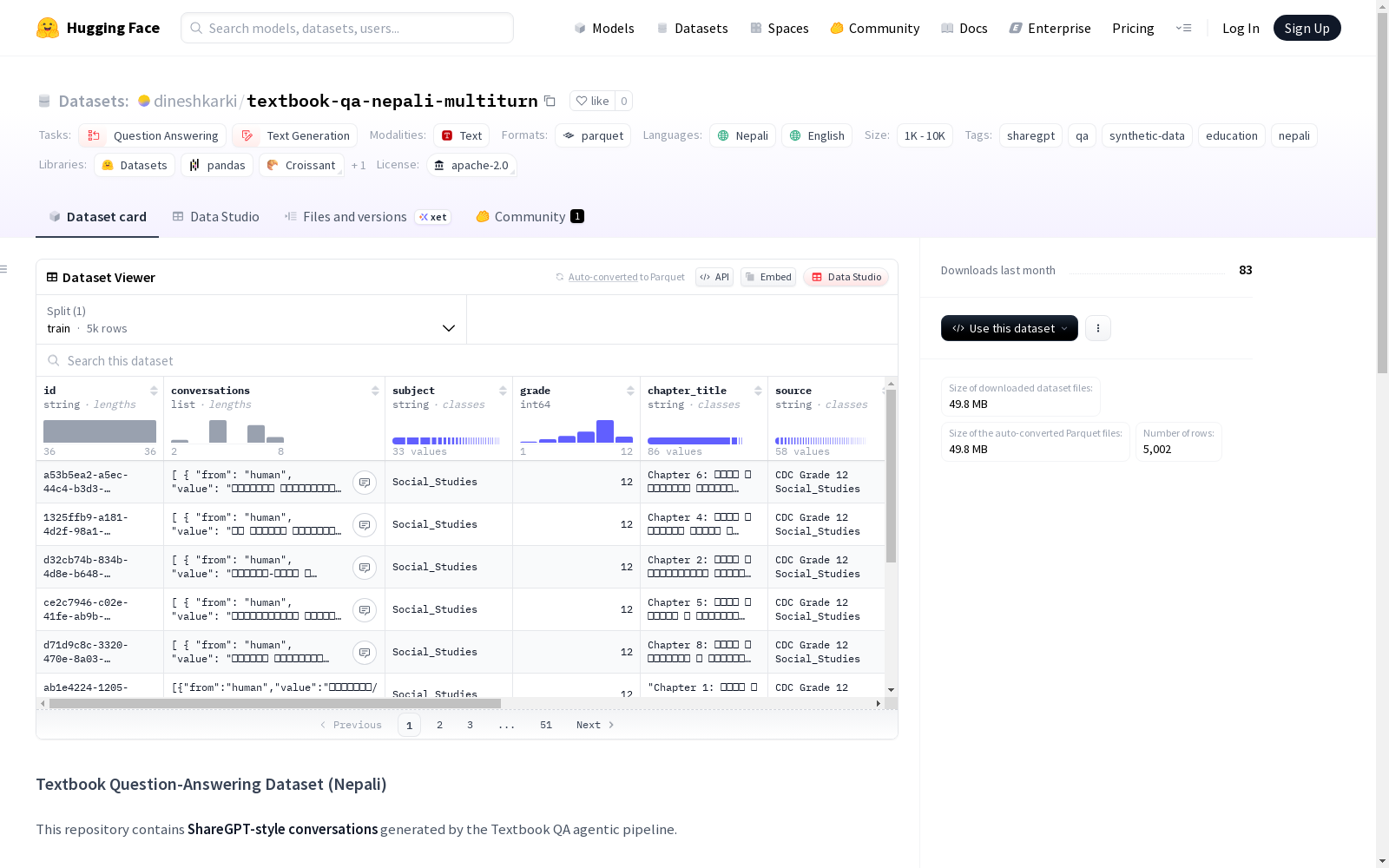The image size is (1389, 868).
Task: Click the Croissant library tag
Action: (301, 165)
